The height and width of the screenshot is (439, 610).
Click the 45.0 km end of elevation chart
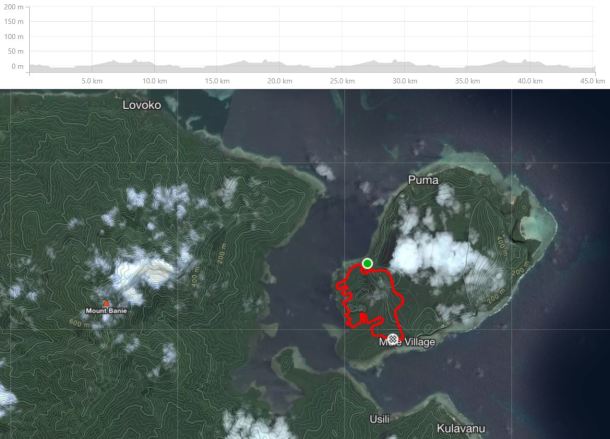[x=593, y=80]
